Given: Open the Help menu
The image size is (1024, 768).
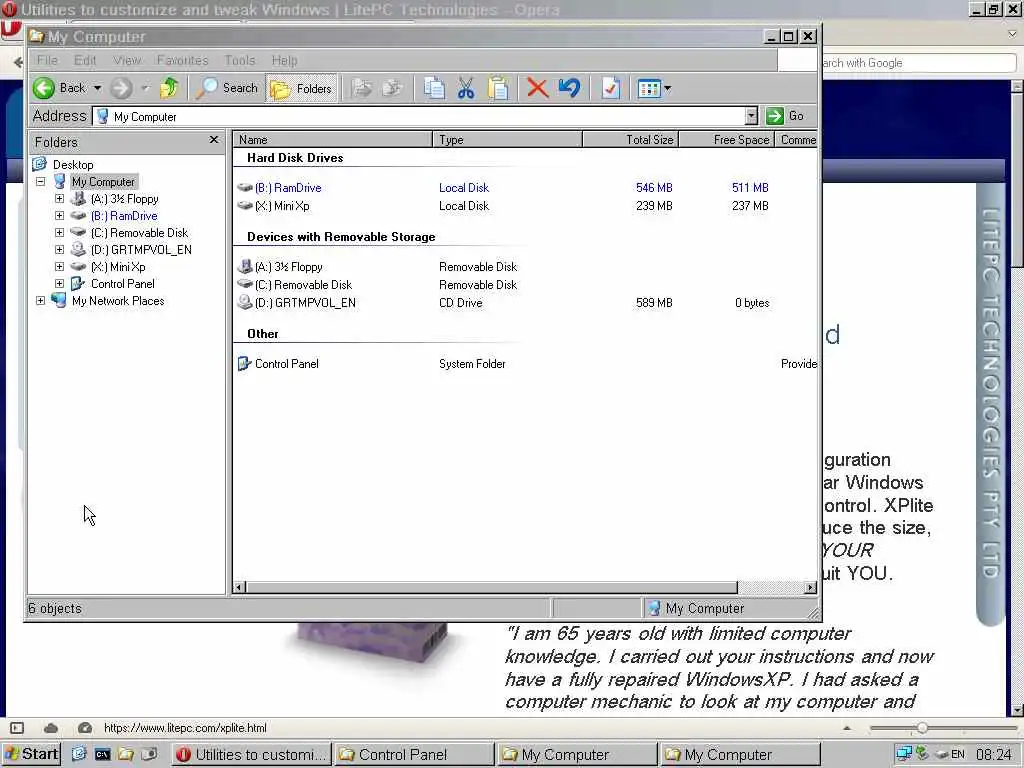Looking at the screenshot, I should pos(284,60).
